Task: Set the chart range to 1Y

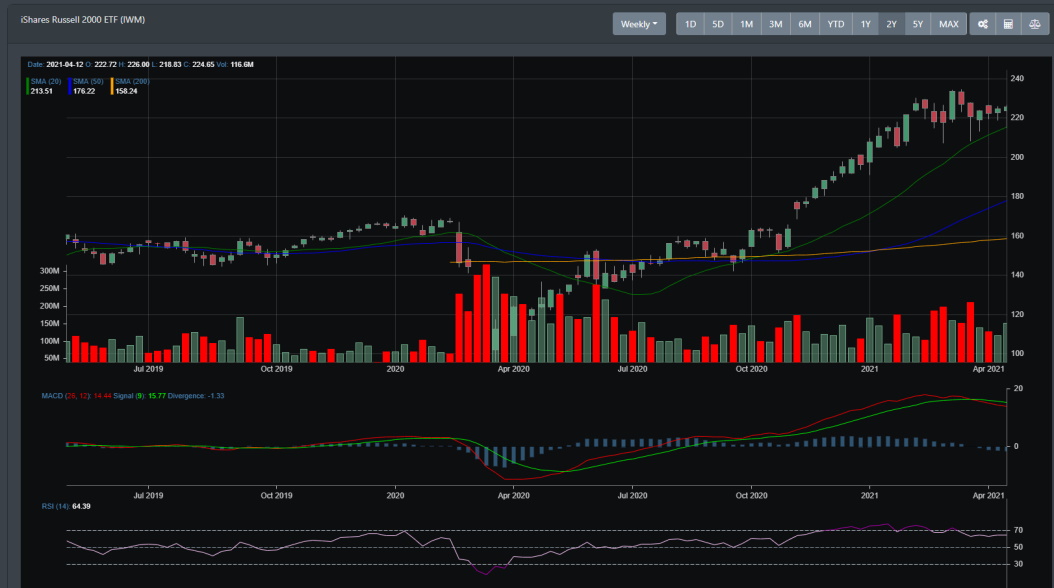Action: point(865,24)
